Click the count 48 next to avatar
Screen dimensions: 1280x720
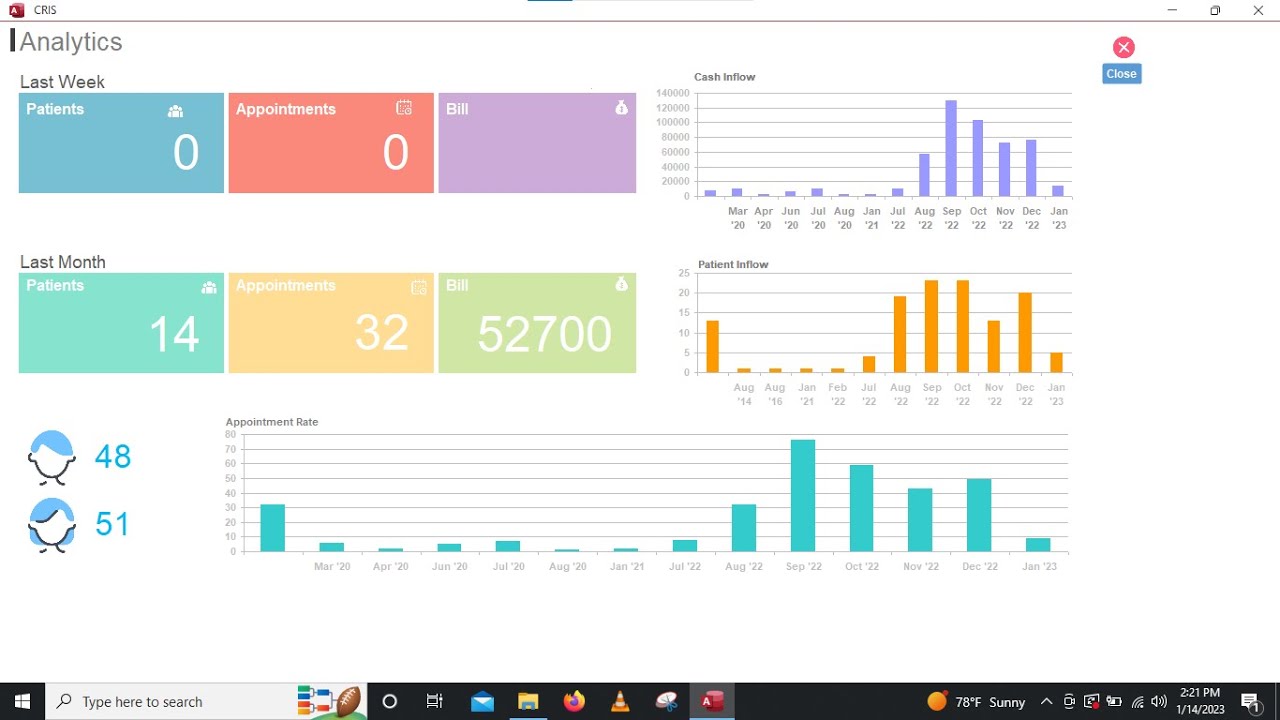pyautogui.click(x=113, y=456)
